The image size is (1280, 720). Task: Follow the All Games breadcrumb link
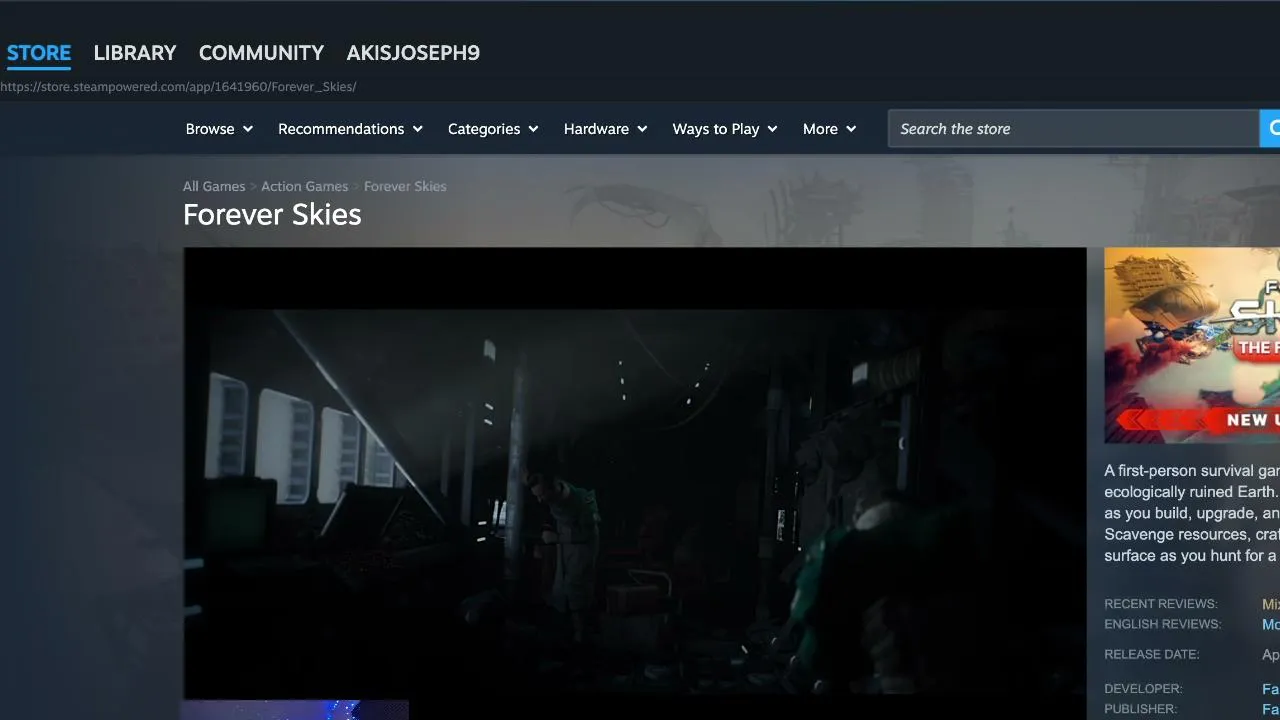pyautogui.click(x=214, y=187)
